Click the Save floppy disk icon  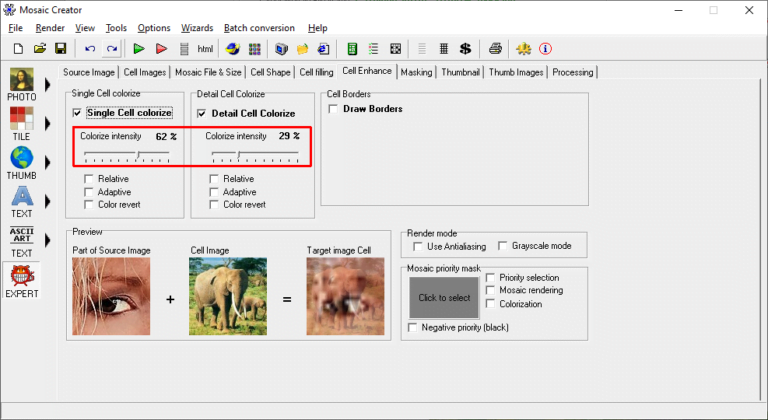click(60, 48)
